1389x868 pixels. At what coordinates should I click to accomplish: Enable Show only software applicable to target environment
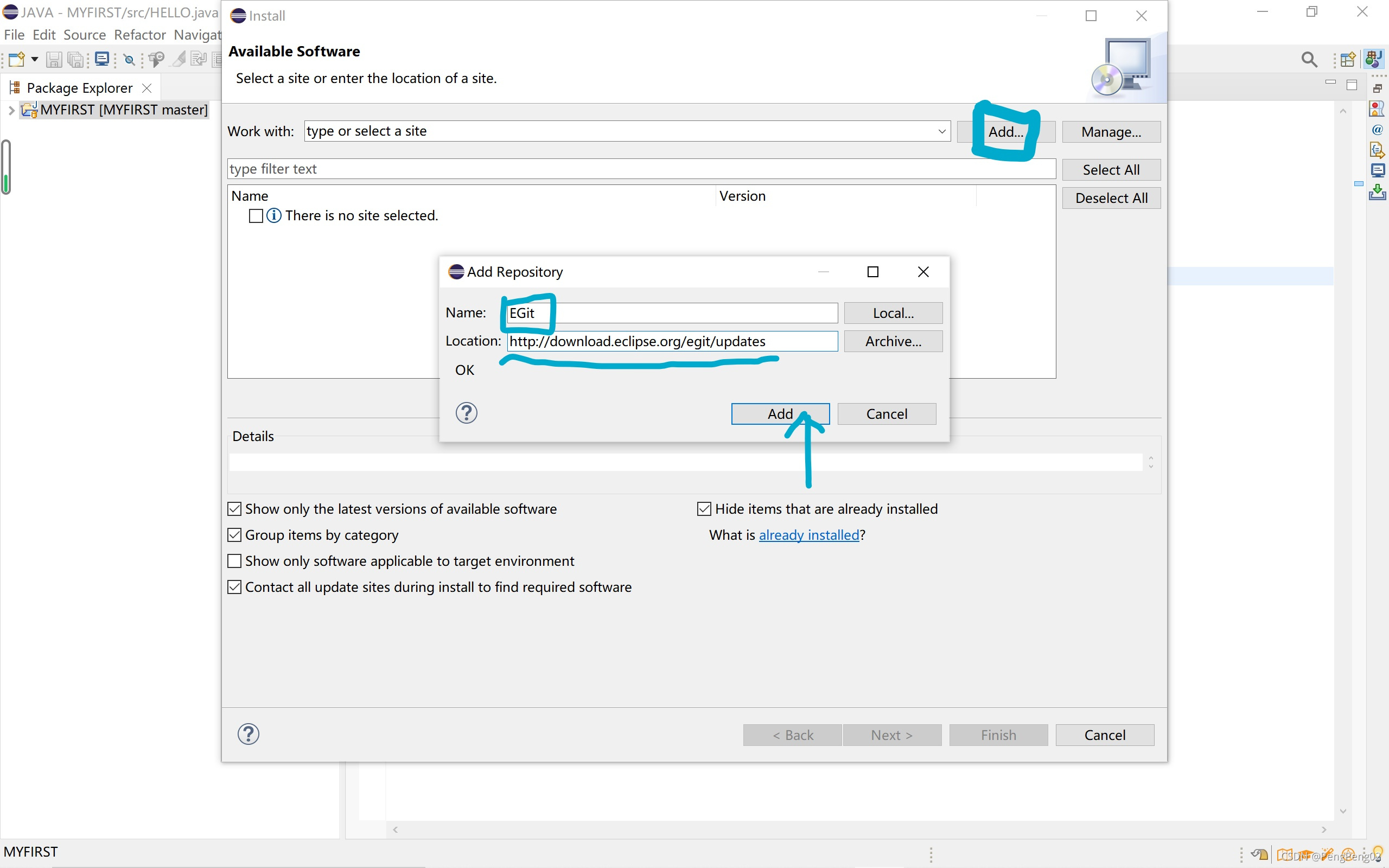234,561
